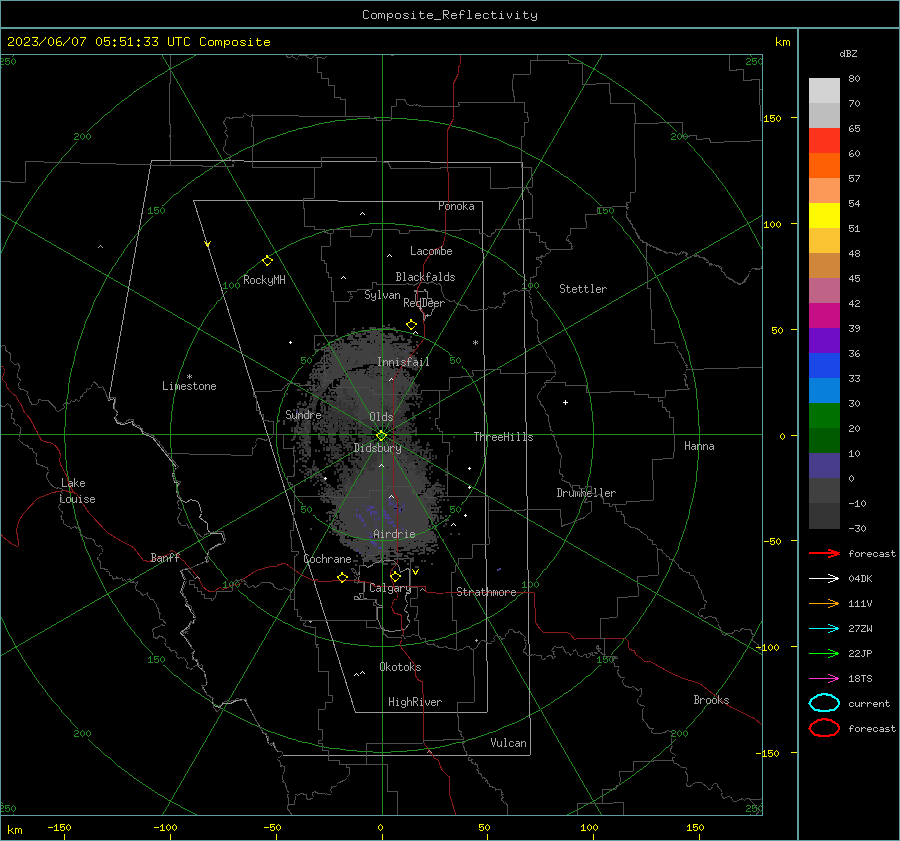This screenshot has height=841, width=900.
Task: Click the yellow radar-site diamond near Didsbury
Action: coord(381,436)
